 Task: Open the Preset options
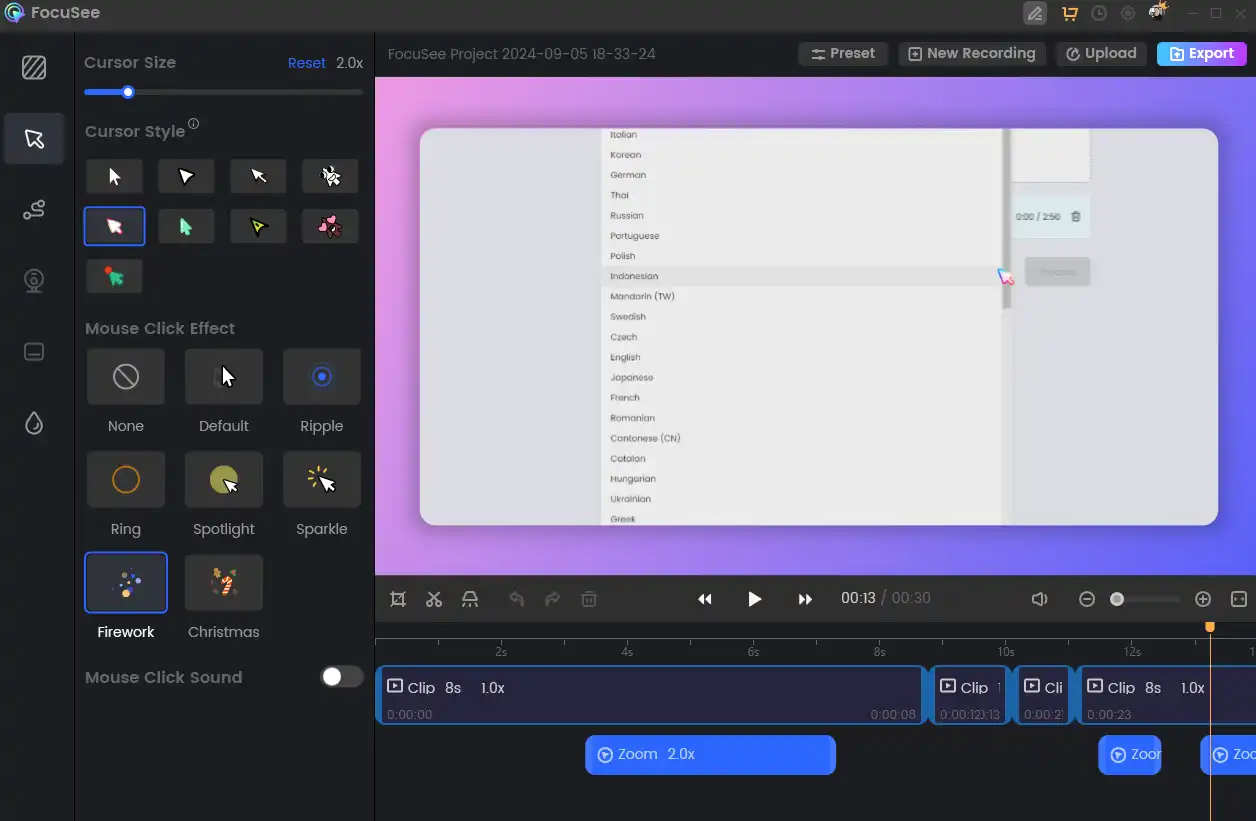(x=843, y=54)
